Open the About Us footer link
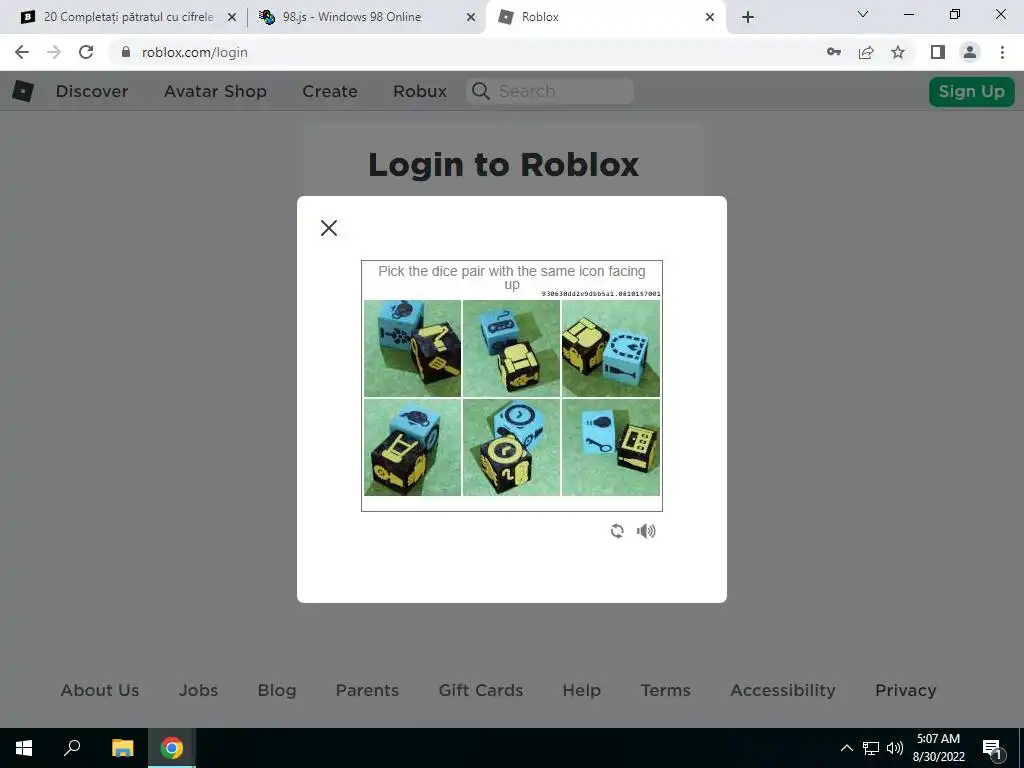Screen dimensions: 1024x768 click(x=100, y=690)
